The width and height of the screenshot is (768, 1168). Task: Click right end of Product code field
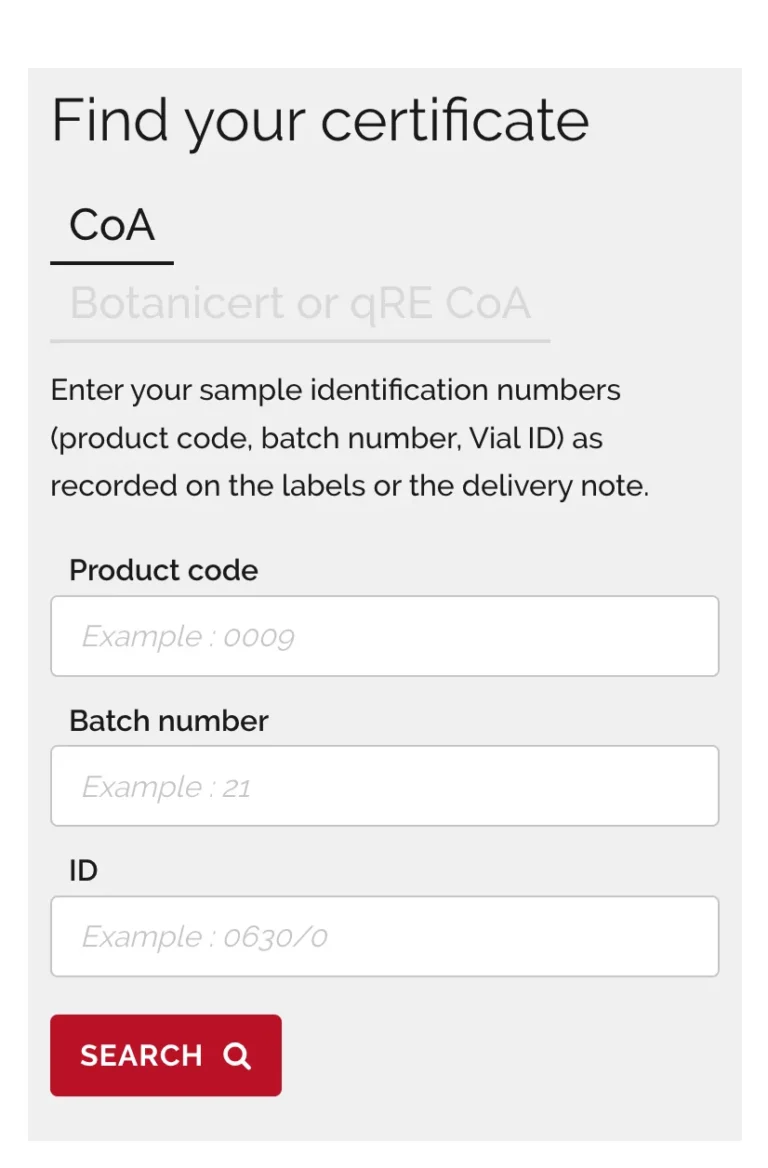[690, 636]
